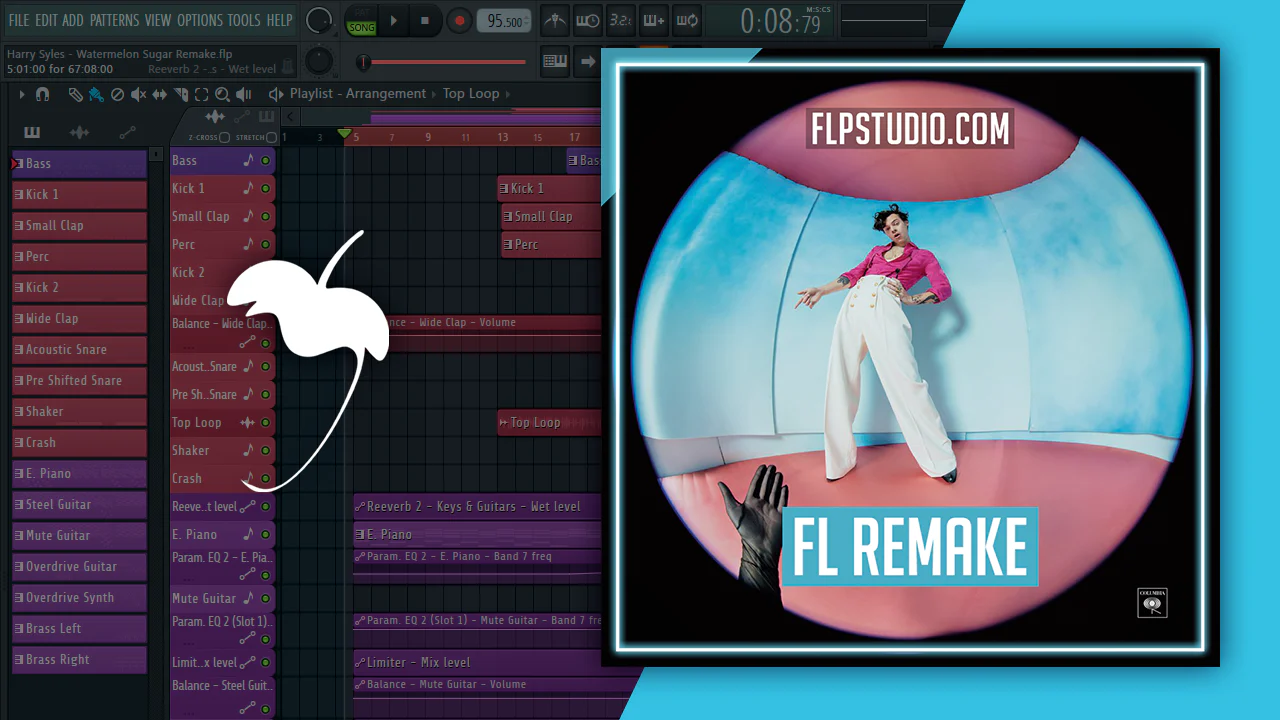Select the Paint brush tool

(96, 94)
